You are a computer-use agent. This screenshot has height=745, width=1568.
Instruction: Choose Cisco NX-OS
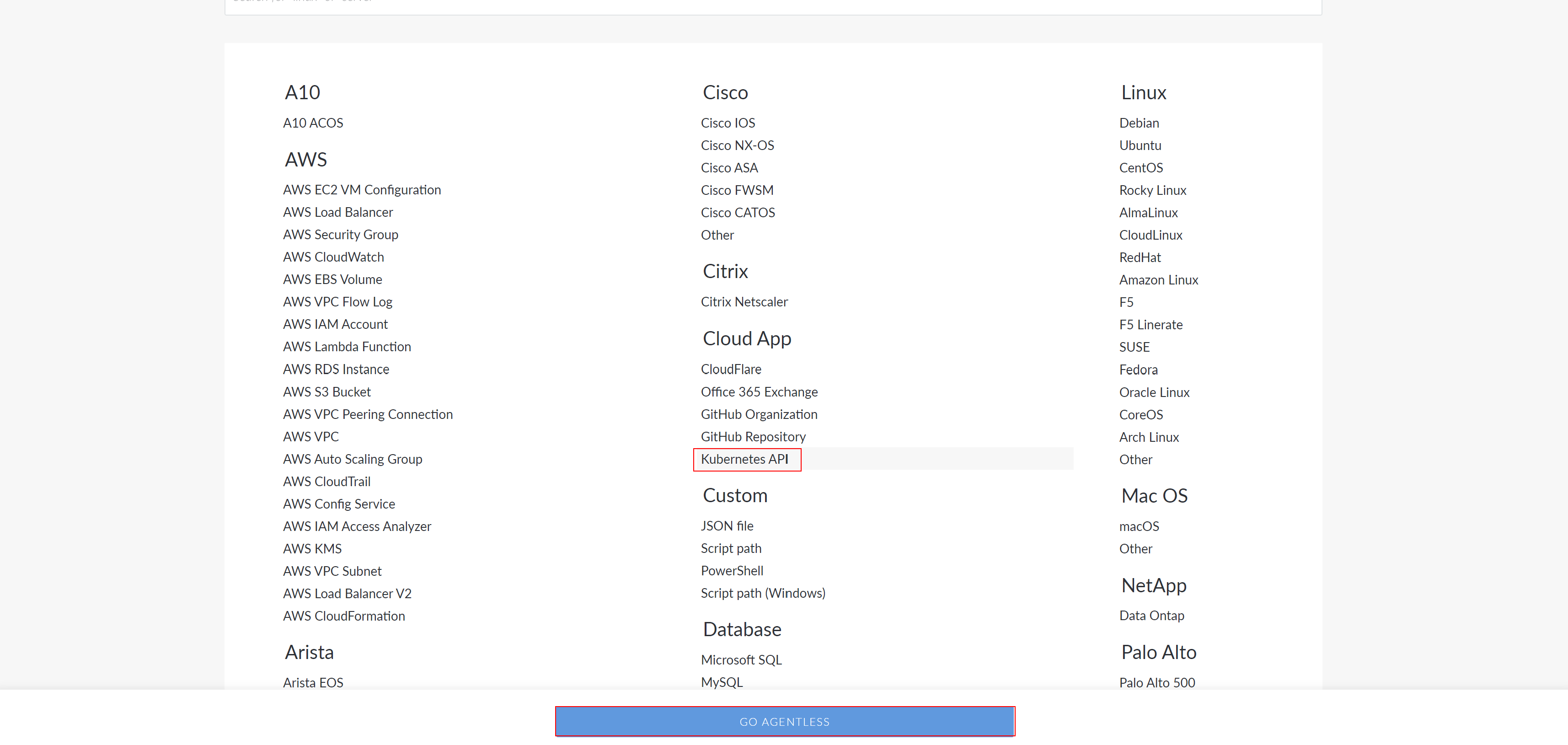(x=737, y=145)
